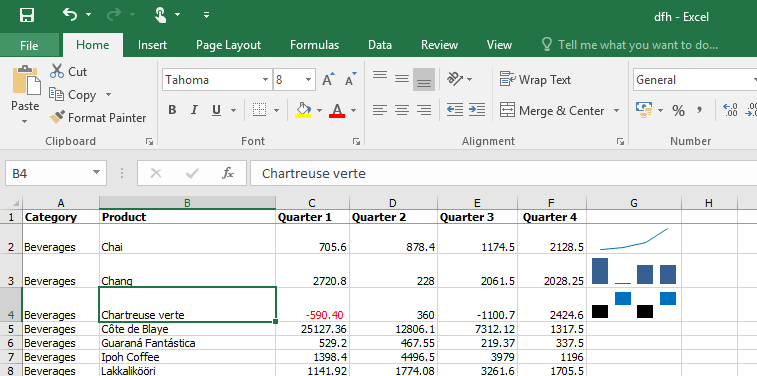This screenshot has width=757, height=376.
Task: Click the Undo arrow icon
Action: (70, 15)
